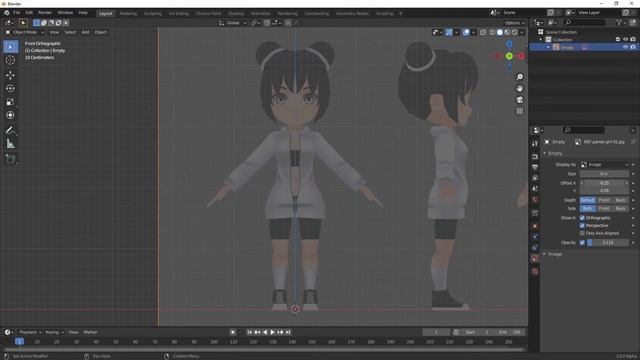Image resolution: width=640 pixels, height=360 pixels.
Task: Open the Physics properties tab icon
Action: (535, 237)
